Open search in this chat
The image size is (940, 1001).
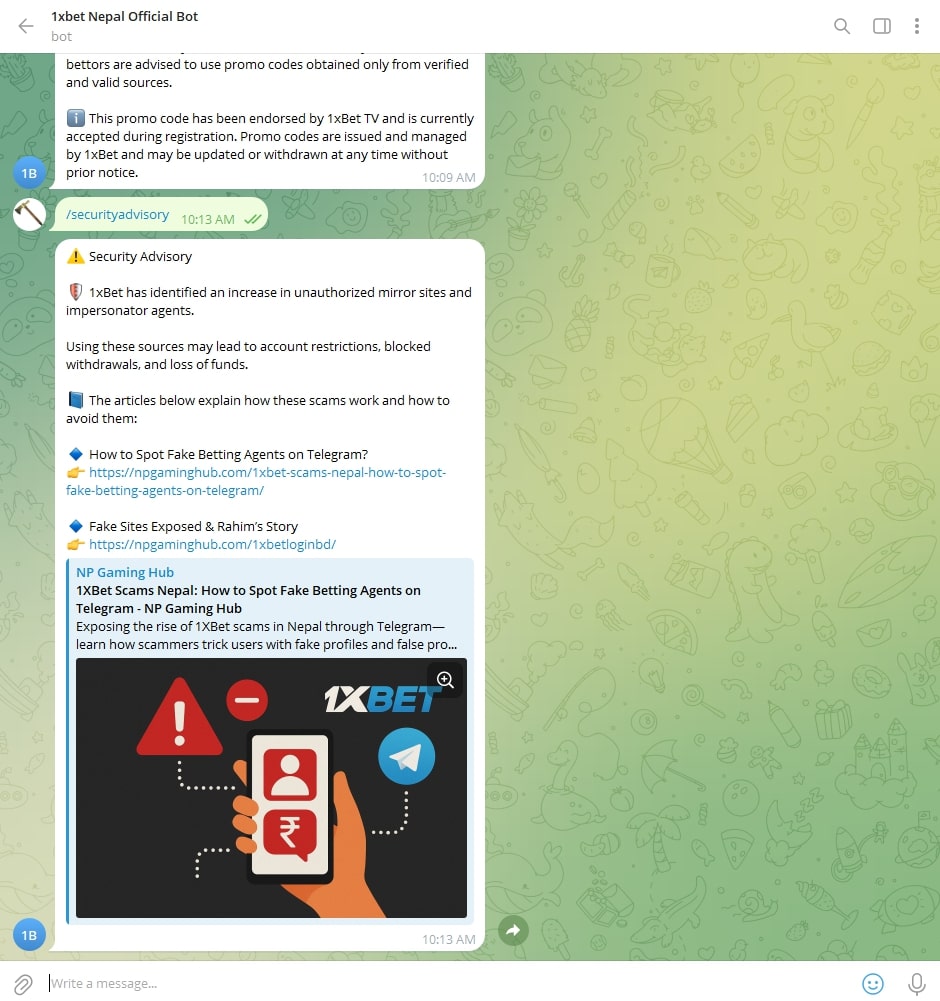(x=842, y=26)
